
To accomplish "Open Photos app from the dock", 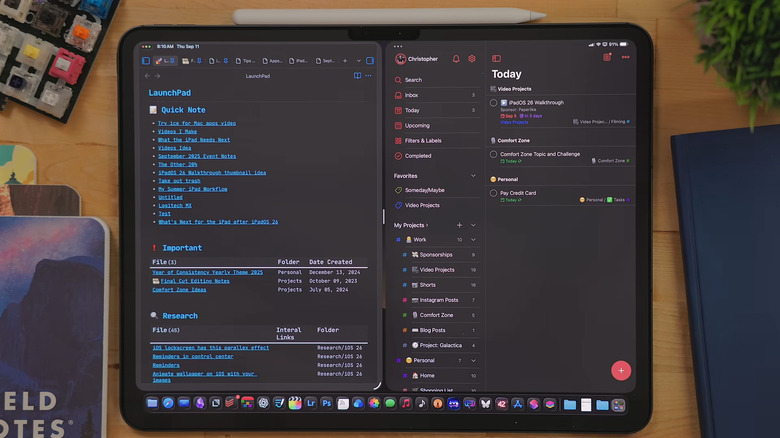I will tap(374, 403).
